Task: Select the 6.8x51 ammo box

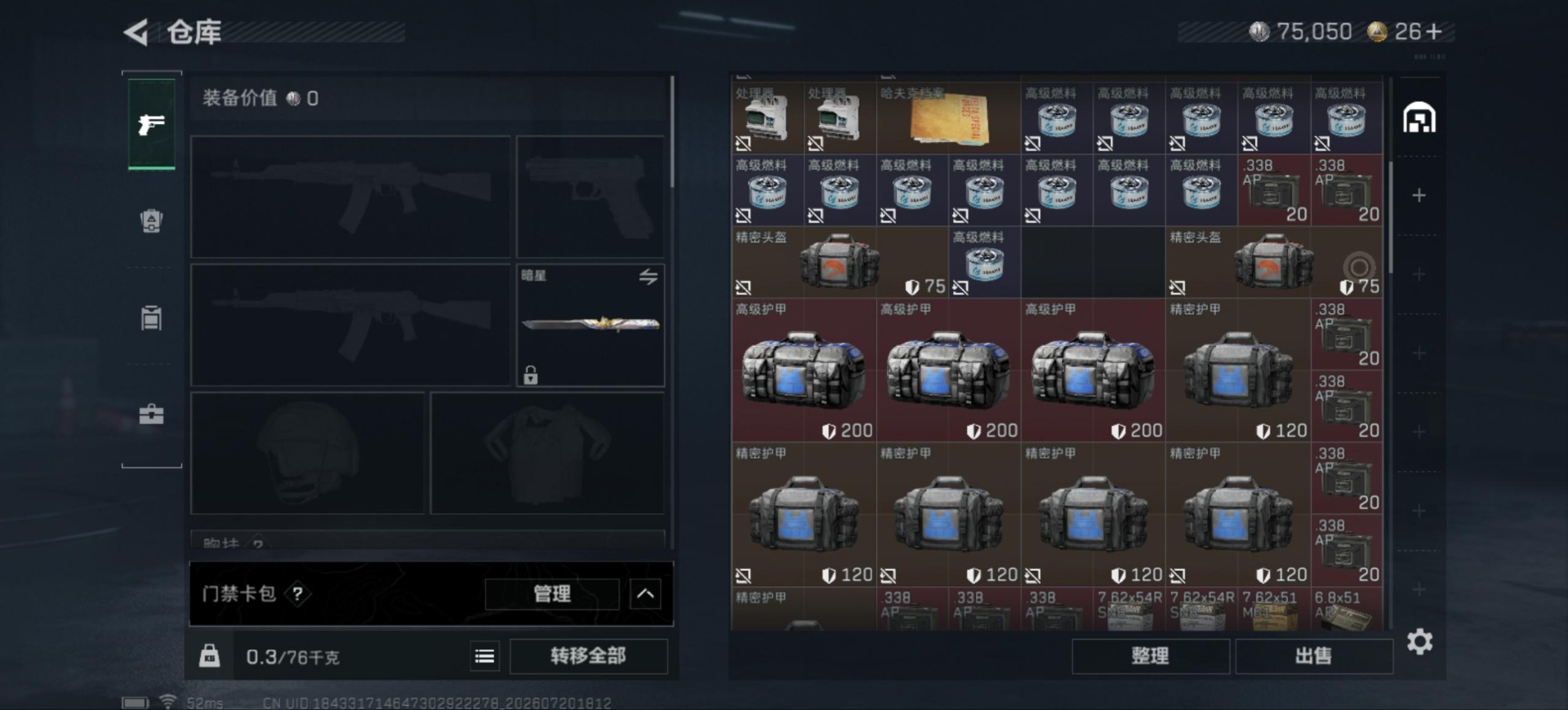Action: (x=1347, y=610)
